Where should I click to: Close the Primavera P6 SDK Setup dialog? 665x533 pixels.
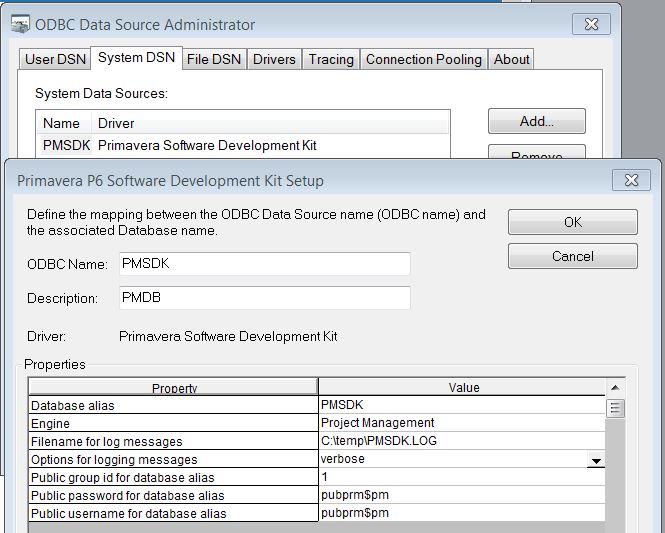(631, 180)
